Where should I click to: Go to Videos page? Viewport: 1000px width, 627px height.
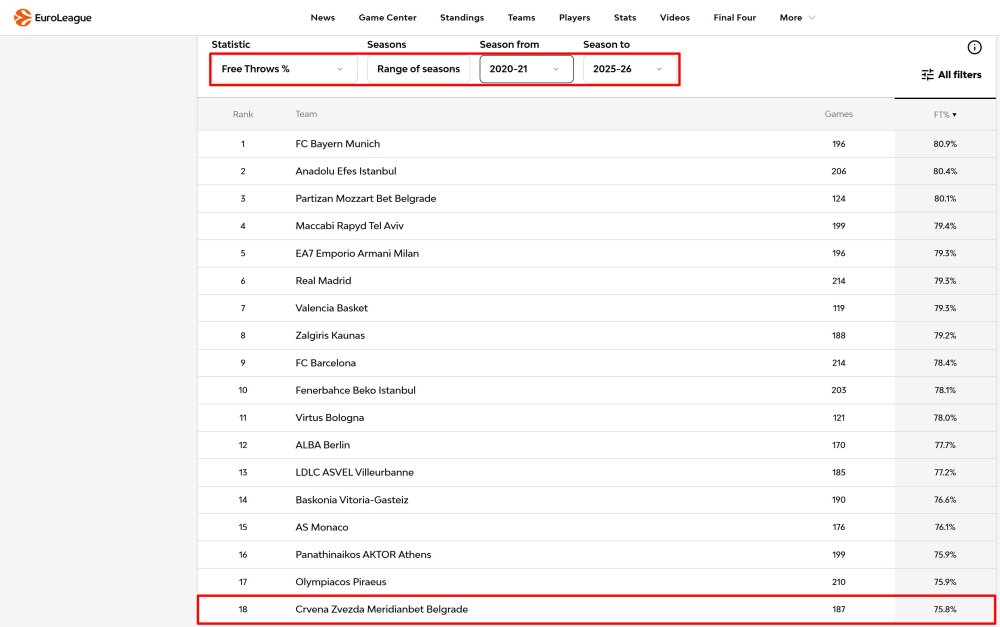[x=675, y=17]
